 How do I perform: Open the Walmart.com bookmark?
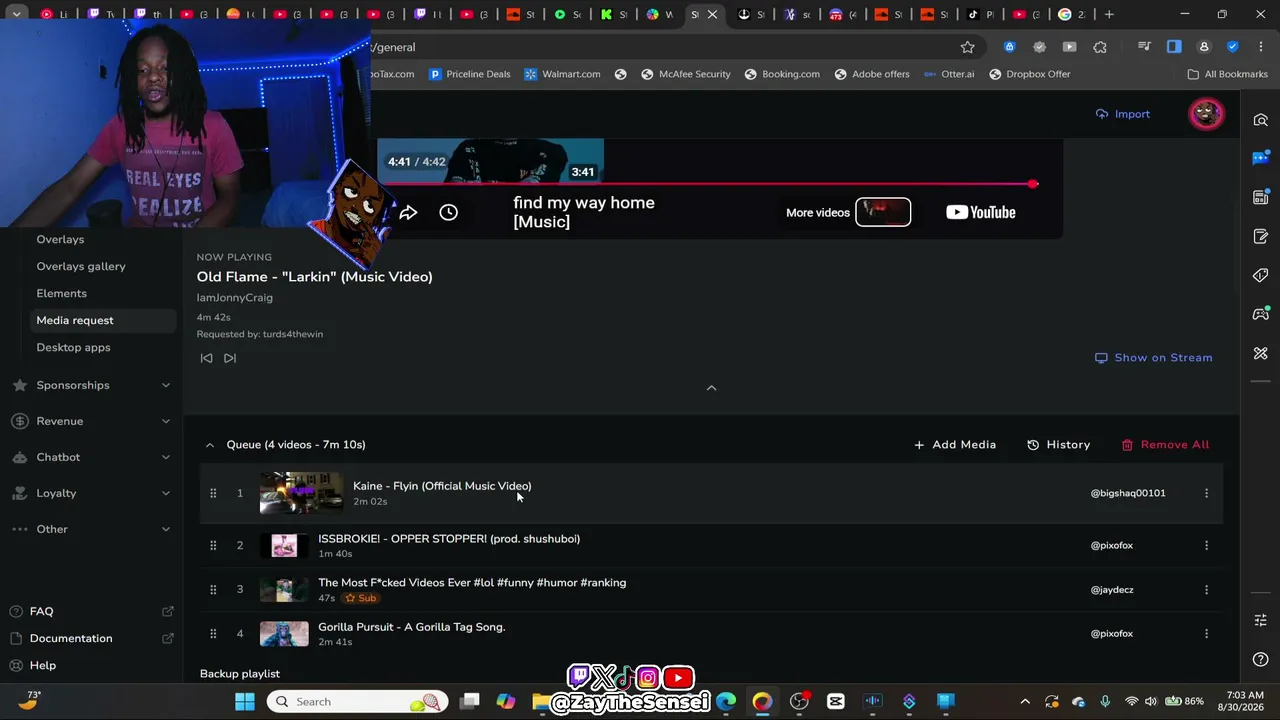pyautogui.click(x=562, y=74)
